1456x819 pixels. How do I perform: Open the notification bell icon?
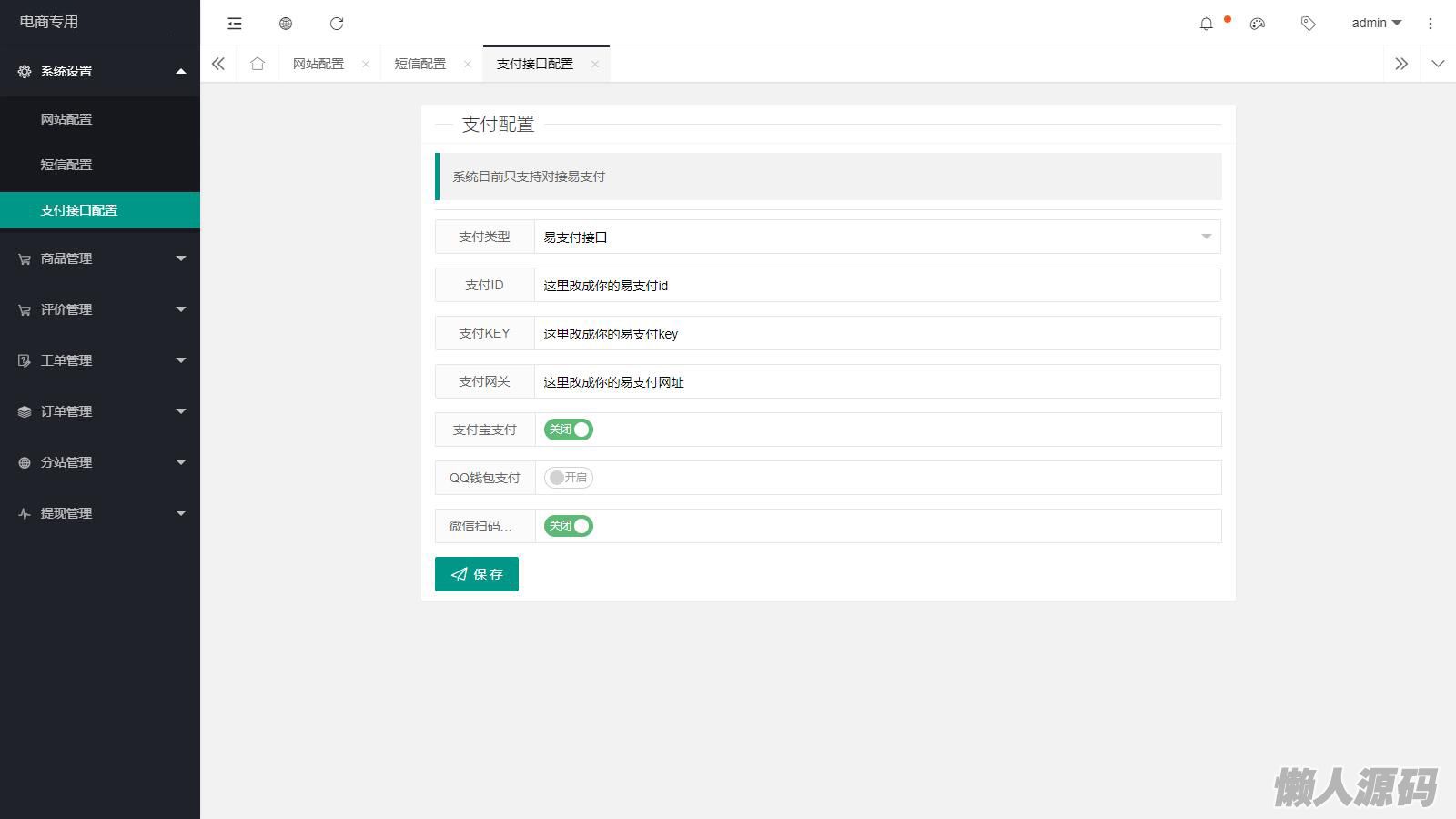[1207, 24]
